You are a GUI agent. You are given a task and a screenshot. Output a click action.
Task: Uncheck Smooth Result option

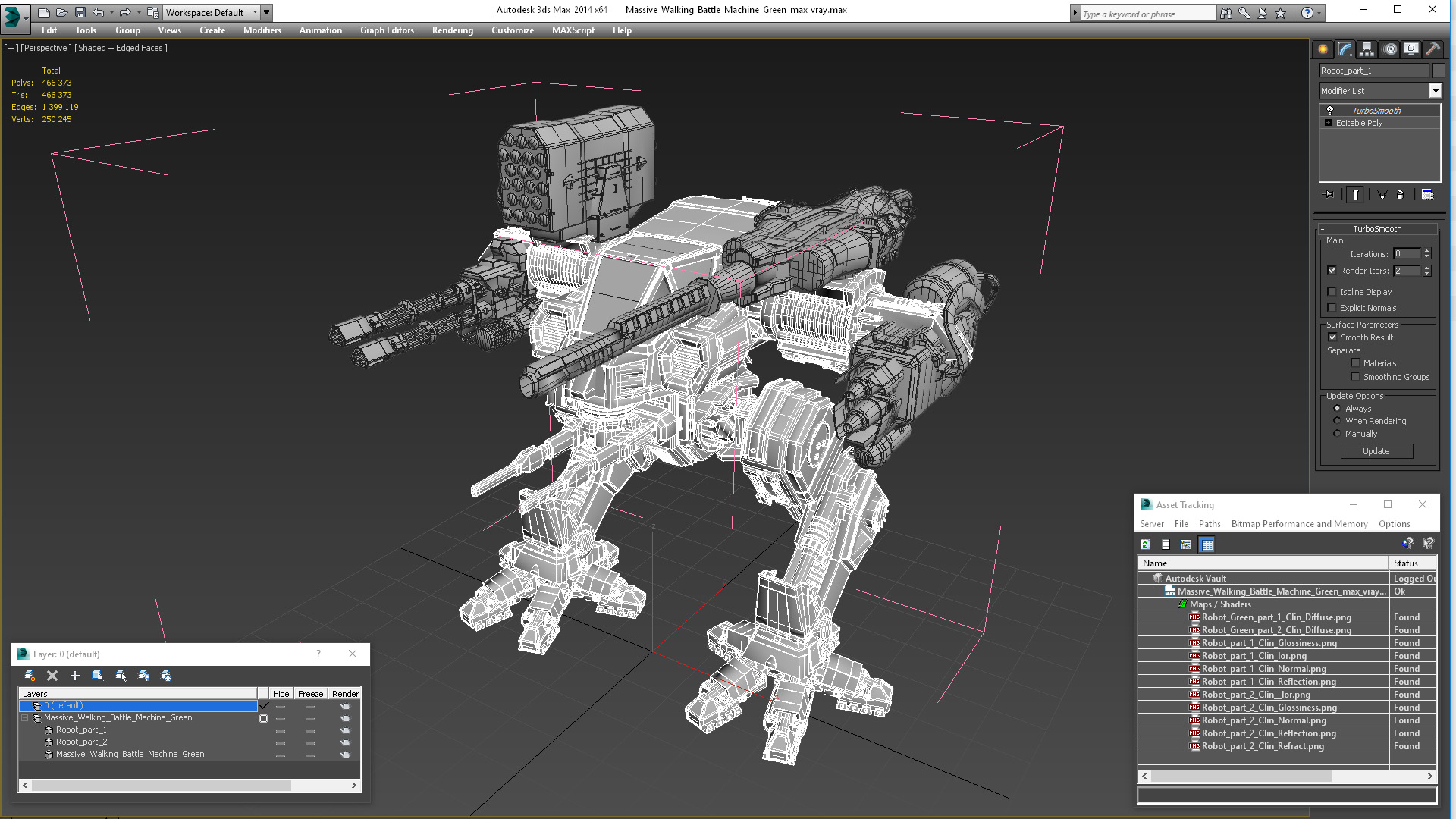click(1332, 337)
